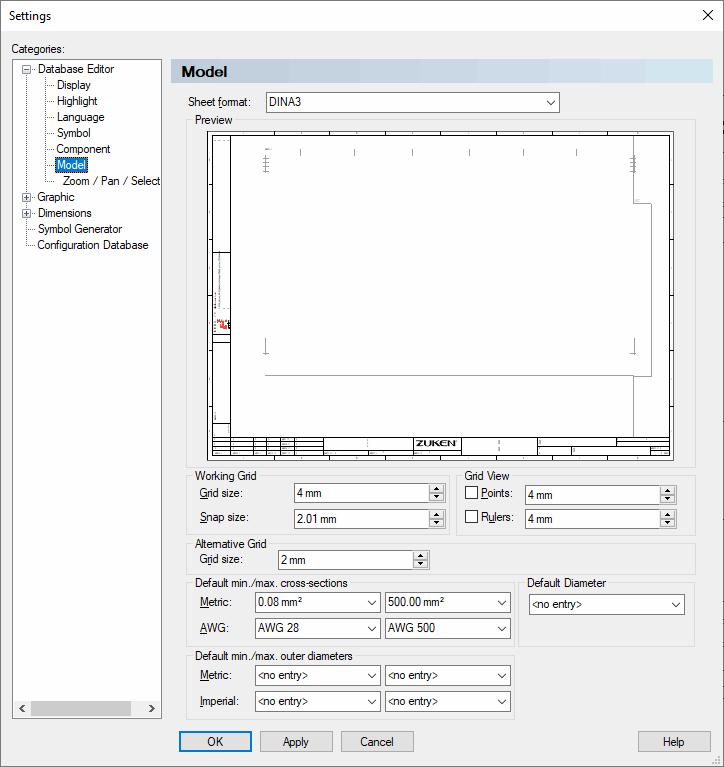Viewport: 724px width, 767px height.
Task: Open the Sheet format dropdown
Action: tap(412, 102)
